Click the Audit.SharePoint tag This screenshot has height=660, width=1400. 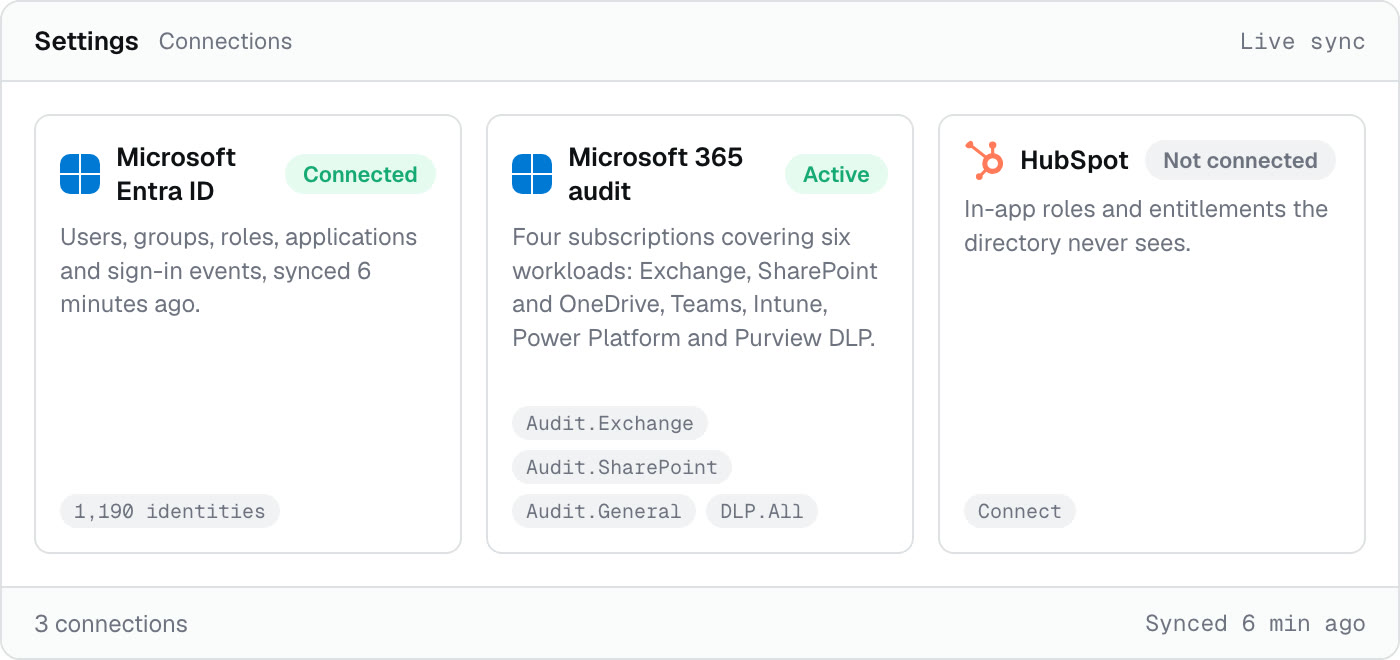pos(622,467)
